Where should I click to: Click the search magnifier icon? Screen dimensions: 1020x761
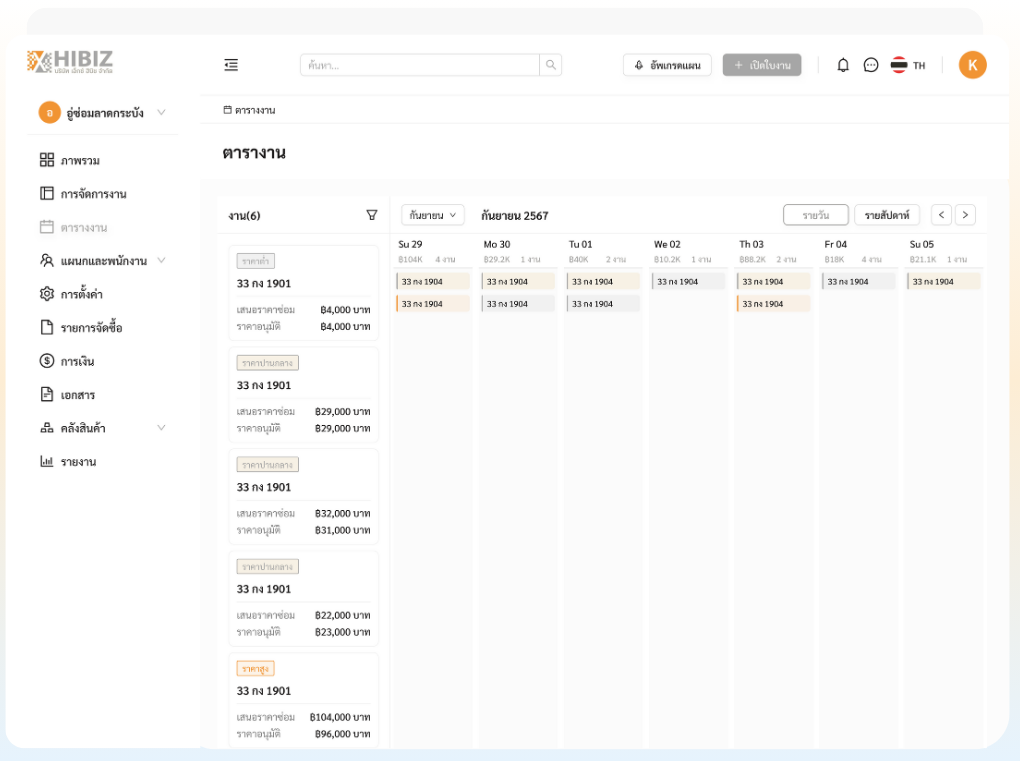[x=551, y=65]
